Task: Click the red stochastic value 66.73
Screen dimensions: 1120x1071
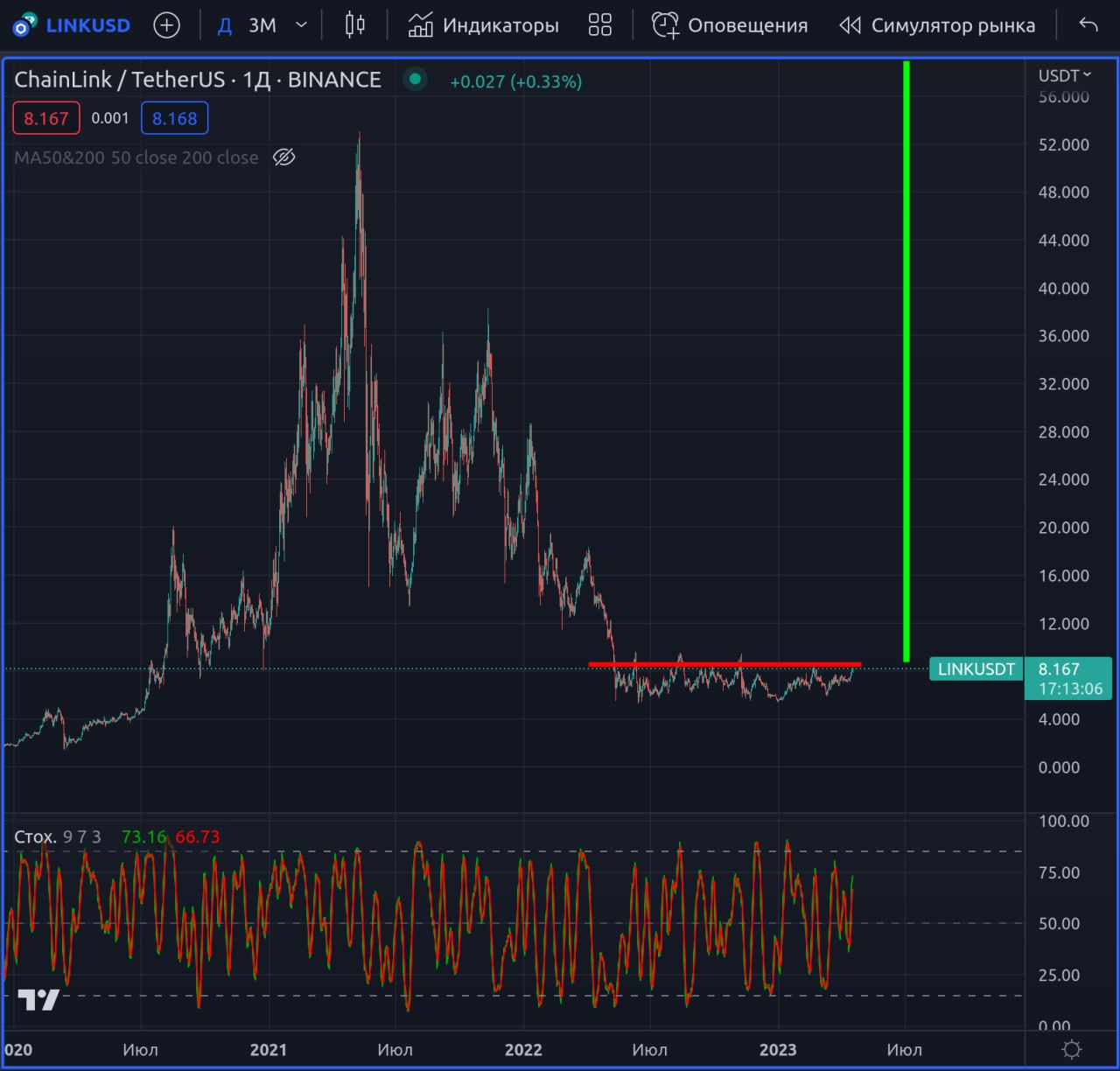Action: tap(198, 836)
